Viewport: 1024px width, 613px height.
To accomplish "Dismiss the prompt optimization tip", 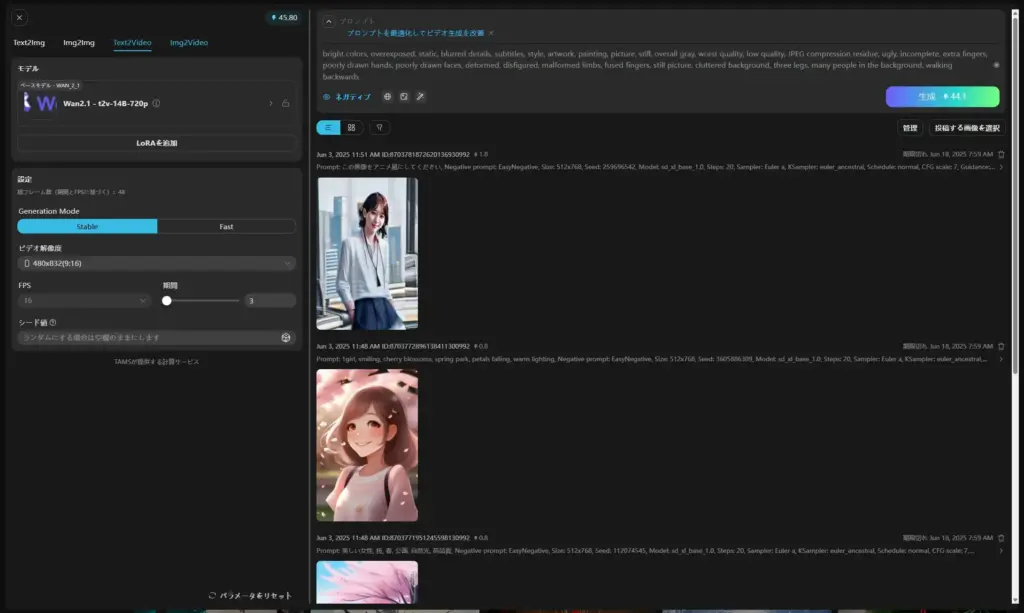I will click(x=491, y=33).
